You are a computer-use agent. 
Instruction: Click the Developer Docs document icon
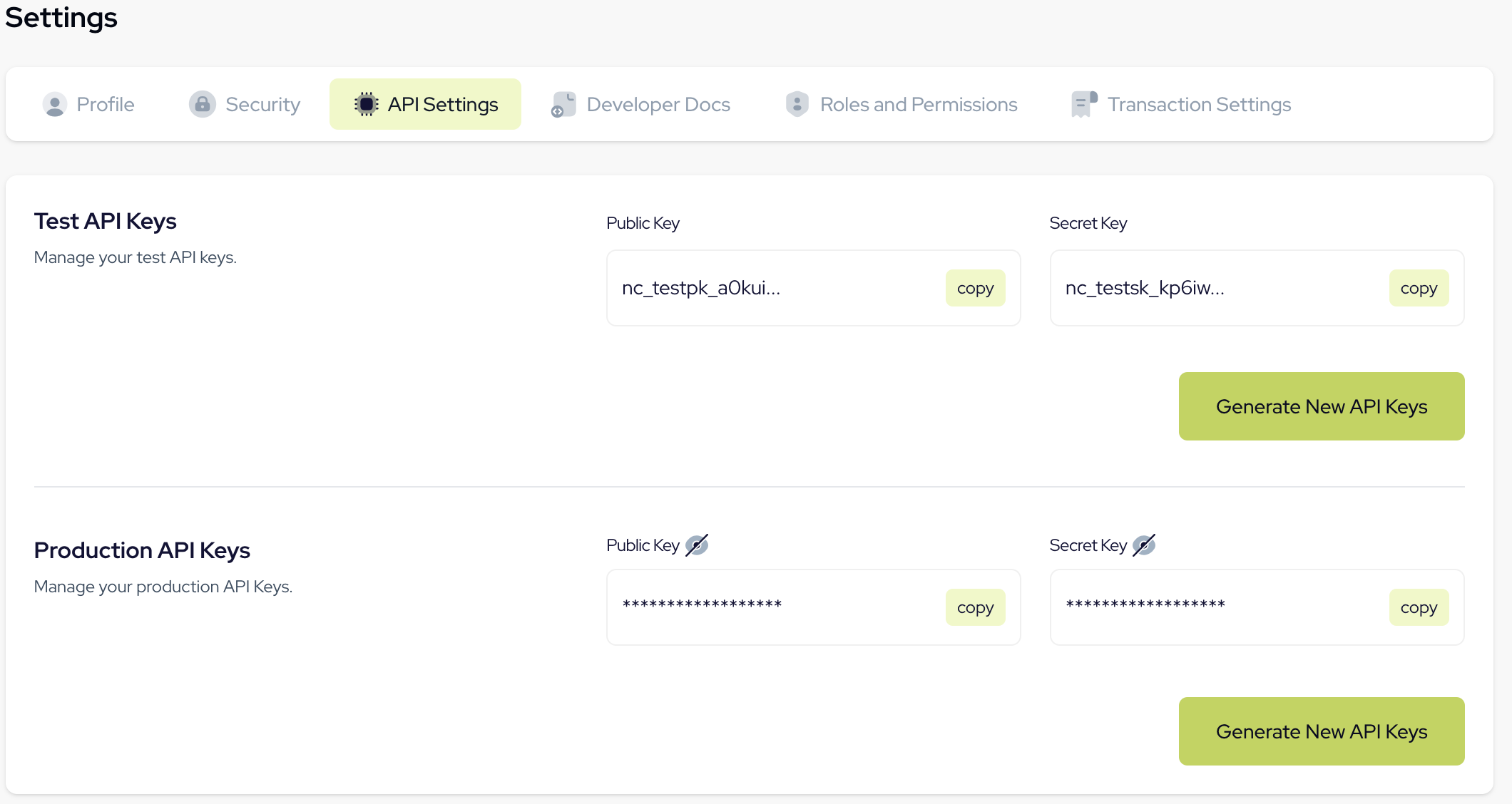coord(563,104)
